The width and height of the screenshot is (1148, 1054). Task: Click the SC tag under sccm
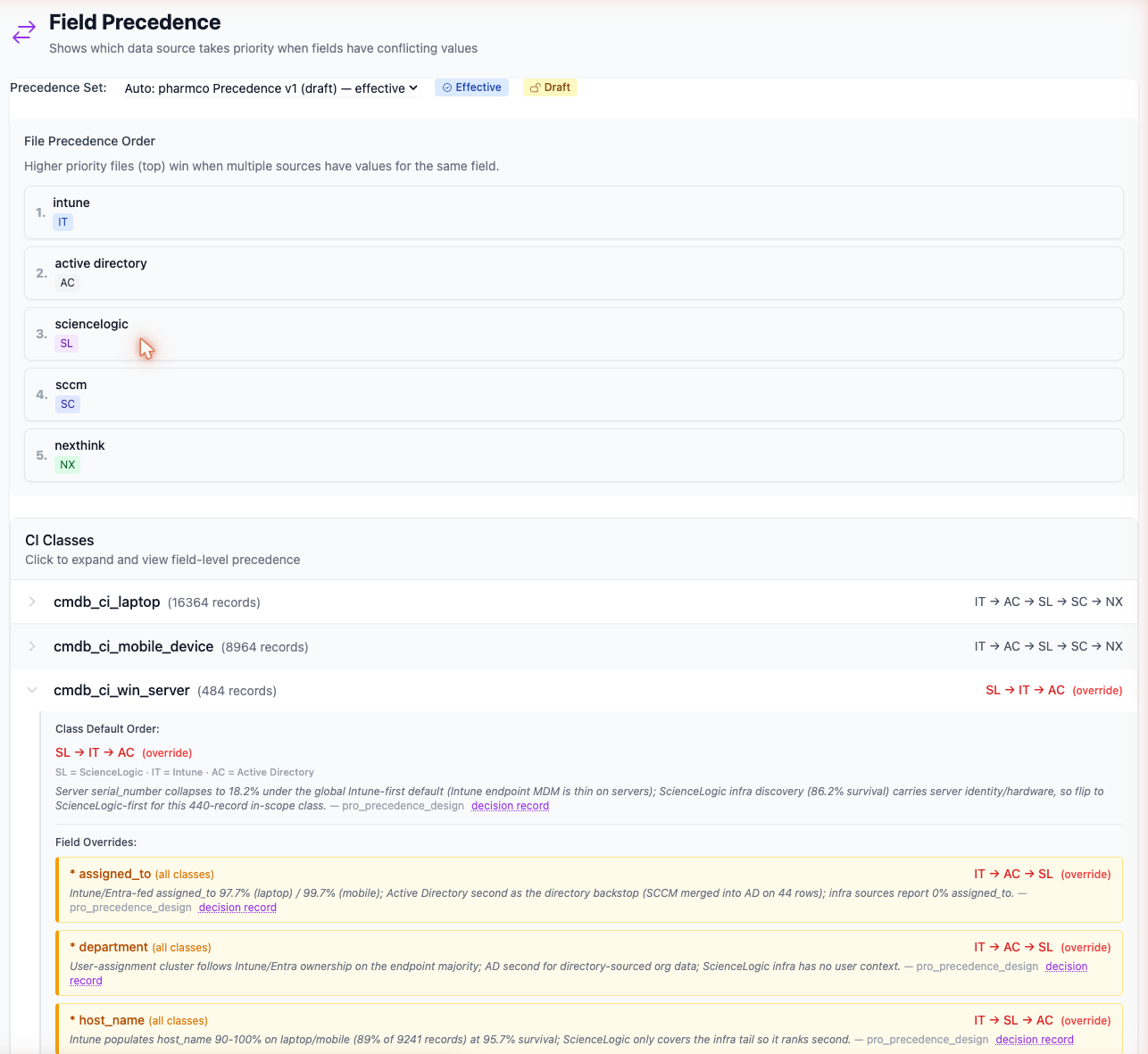pyautogui.click(x=68, y=404)
